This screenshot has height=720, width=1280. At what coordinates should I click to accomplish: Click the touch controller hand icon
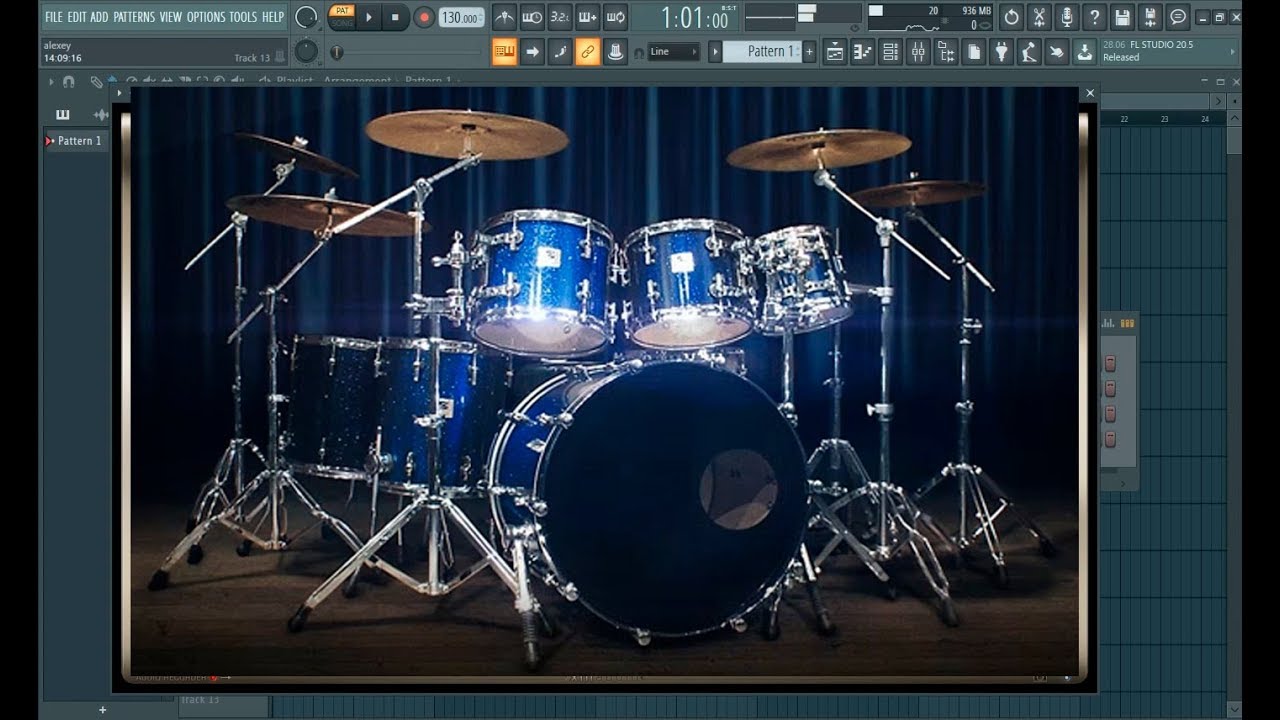1057,52
